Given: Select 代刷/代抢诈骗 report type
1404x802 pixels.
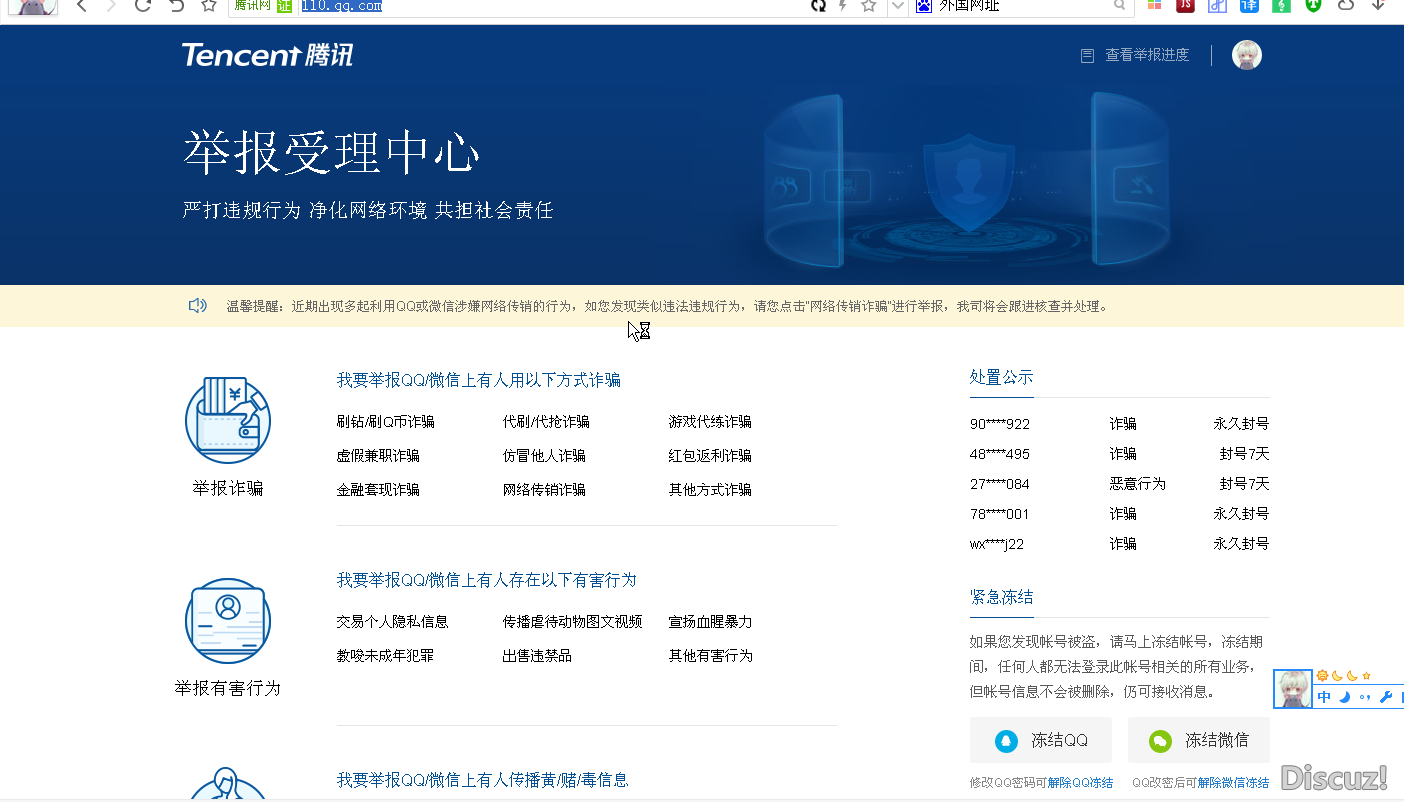Looking at the screenshot, I should [x=546, y=422].
